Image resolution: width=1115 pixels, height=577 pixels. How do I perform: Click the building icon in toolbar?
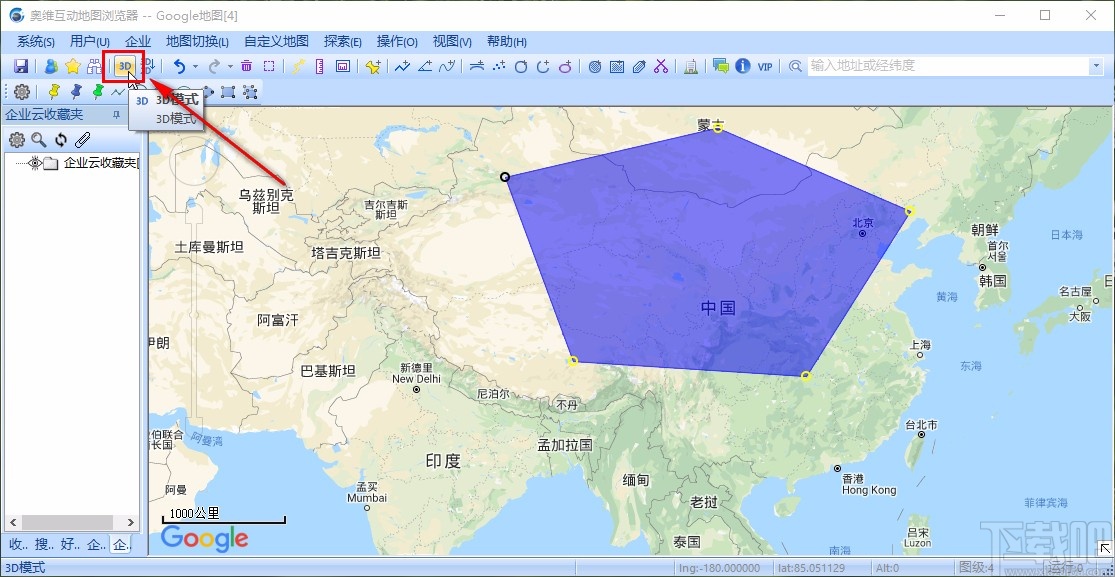tap(690, 66)
